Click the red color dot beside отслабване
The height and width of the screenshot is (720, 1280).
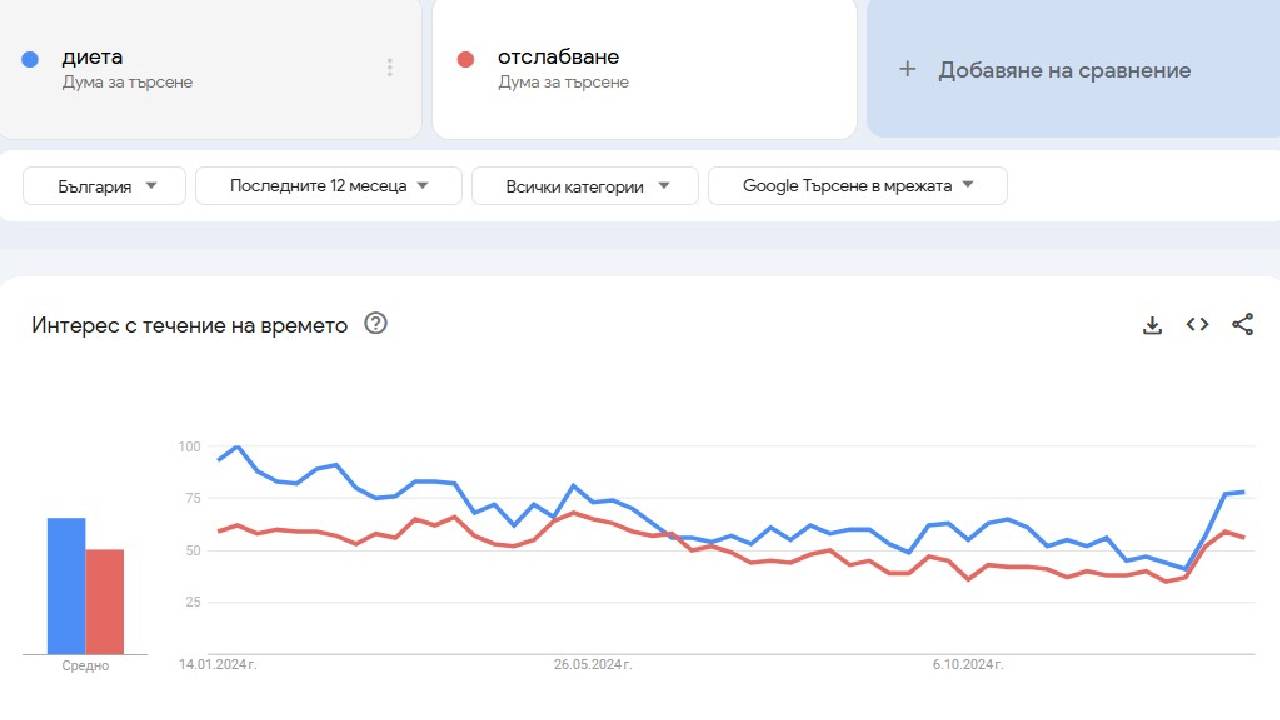coord(465,58)
